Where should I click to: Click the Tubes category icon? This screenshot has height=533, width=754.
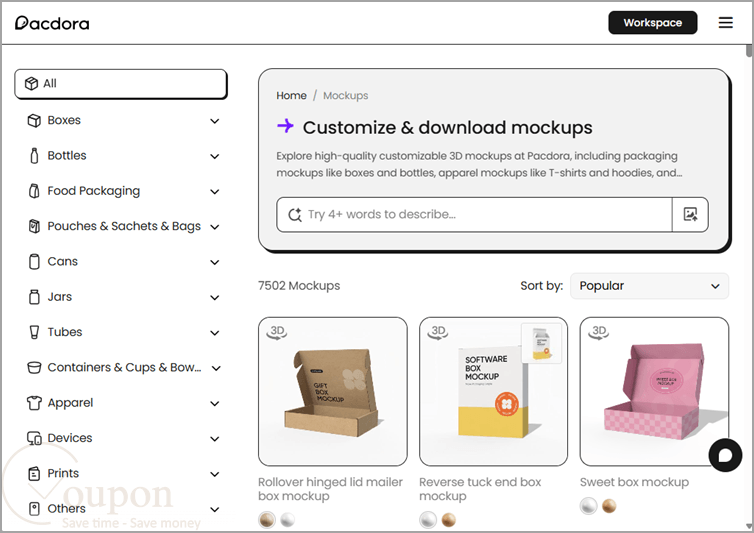point(34,332)
